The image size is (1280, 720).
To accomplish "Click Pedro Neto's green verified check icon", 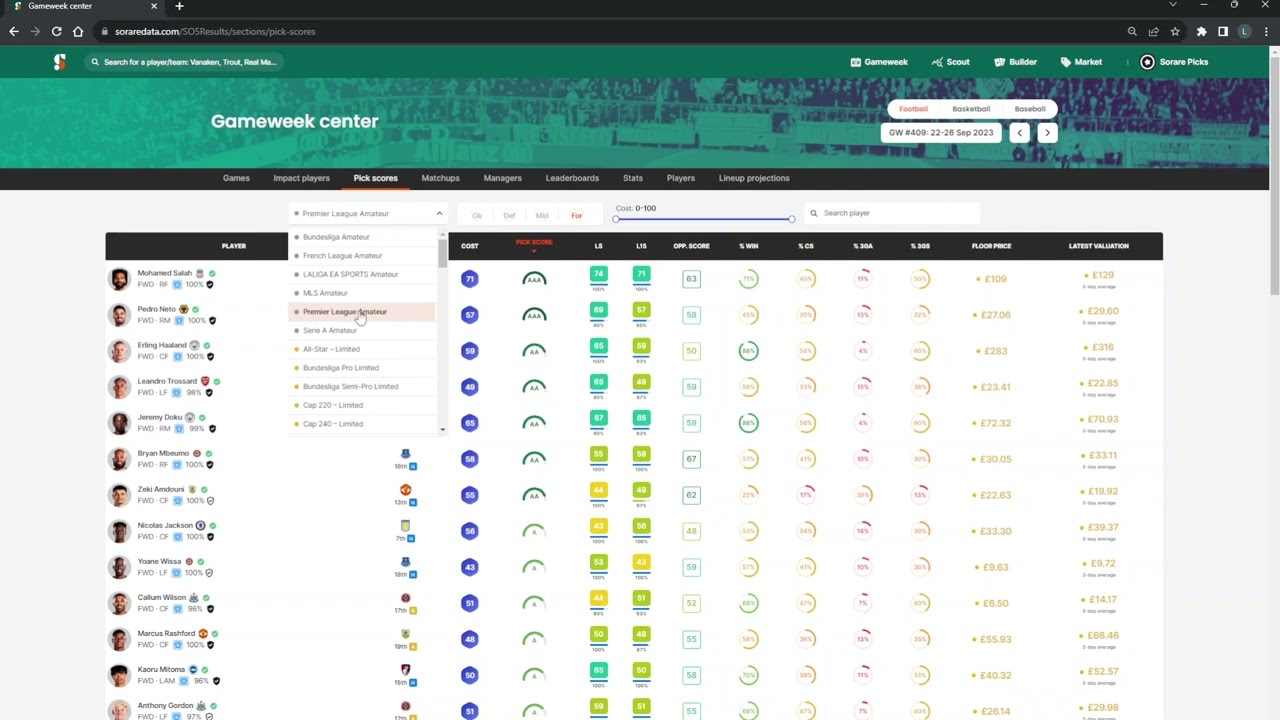I will [195, 309].
